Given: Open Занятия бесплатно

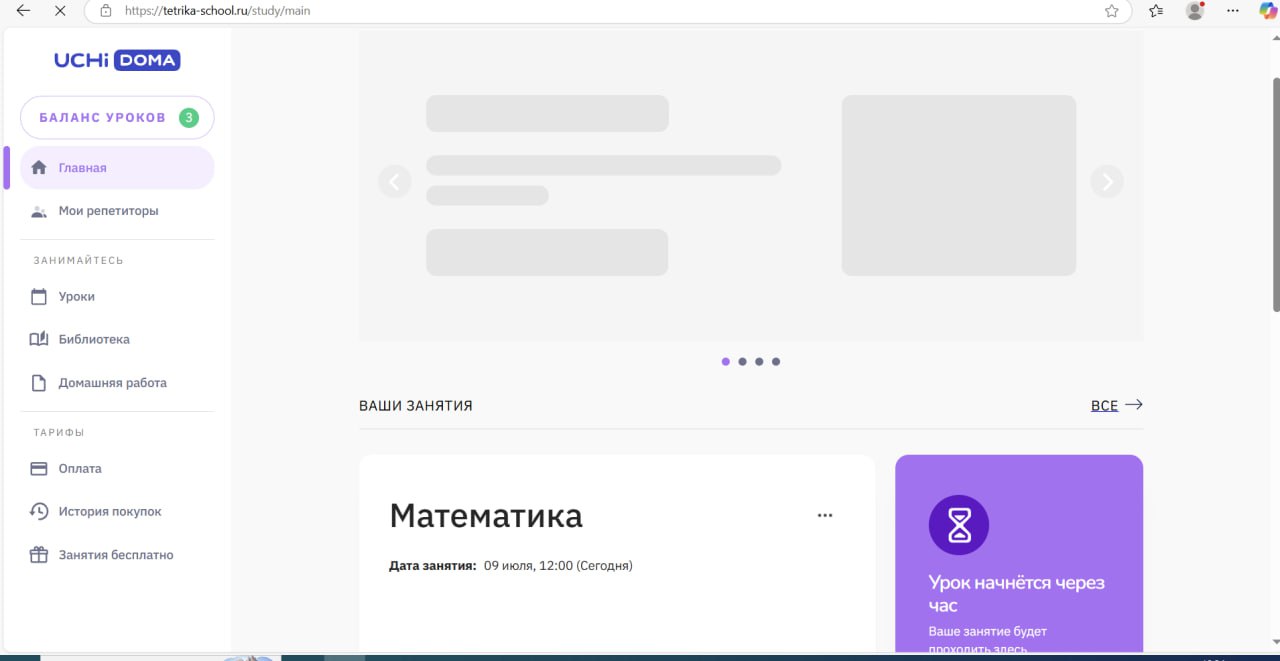Looking at the screenshot, I should (117, 555).
